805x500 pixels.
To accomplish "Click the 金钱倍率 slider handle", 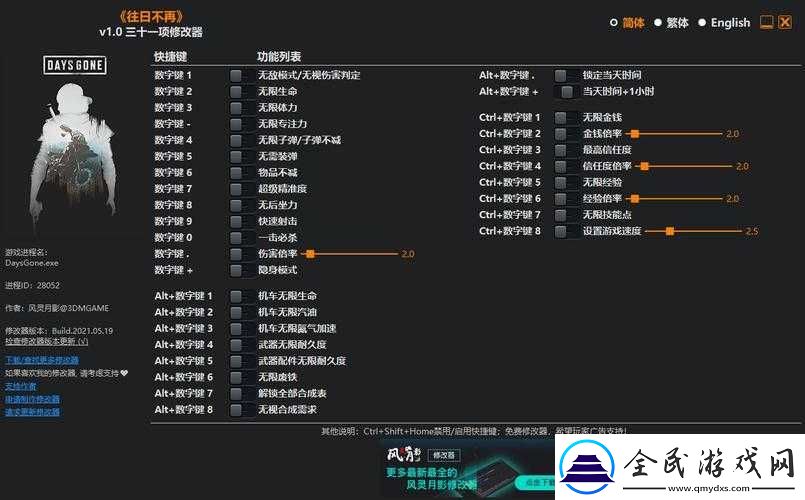I will 635,134.
